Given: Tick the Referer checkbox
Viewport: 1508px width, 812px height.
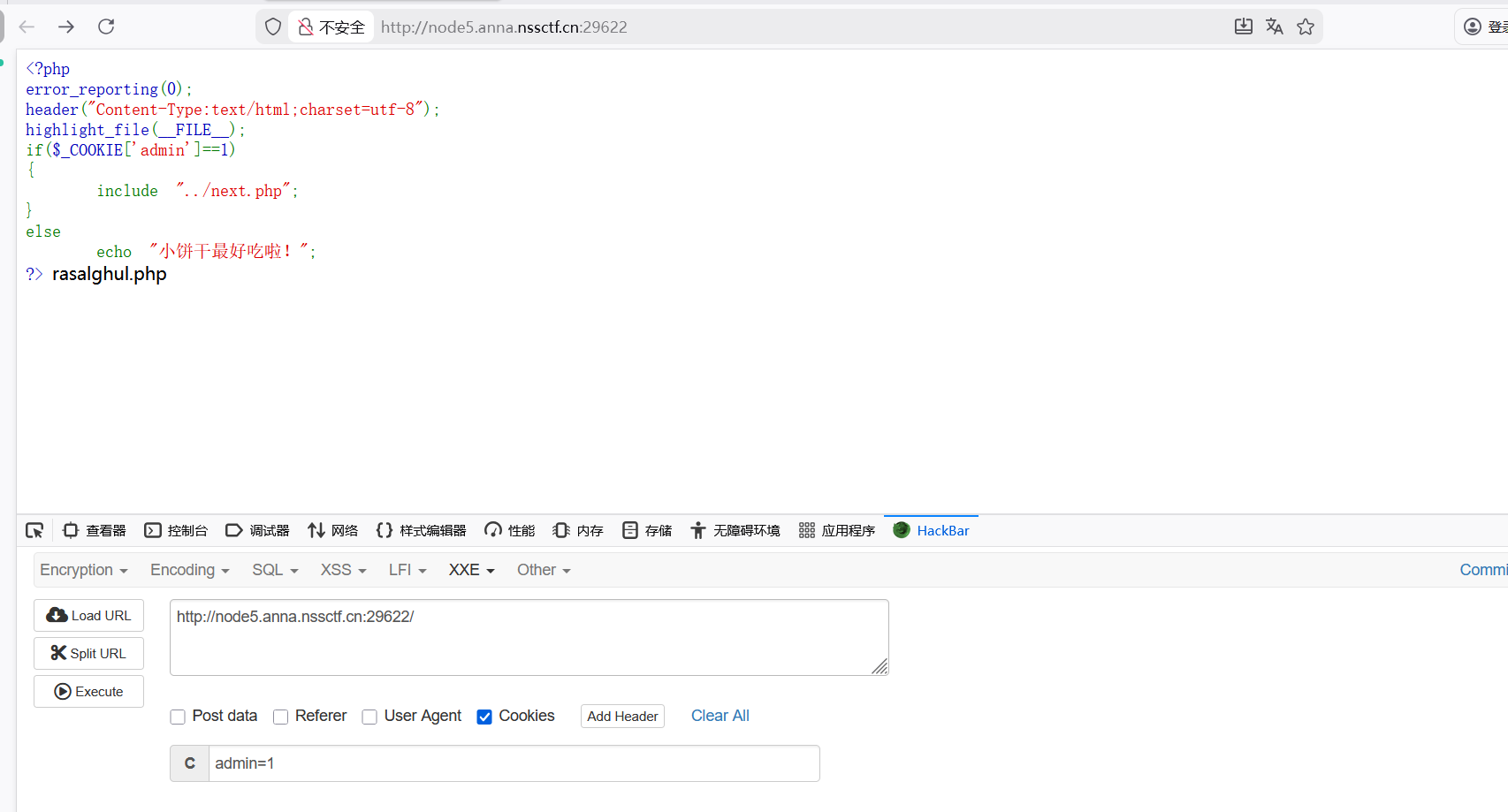Looking at the screenshot, I should tap(281, 717).
